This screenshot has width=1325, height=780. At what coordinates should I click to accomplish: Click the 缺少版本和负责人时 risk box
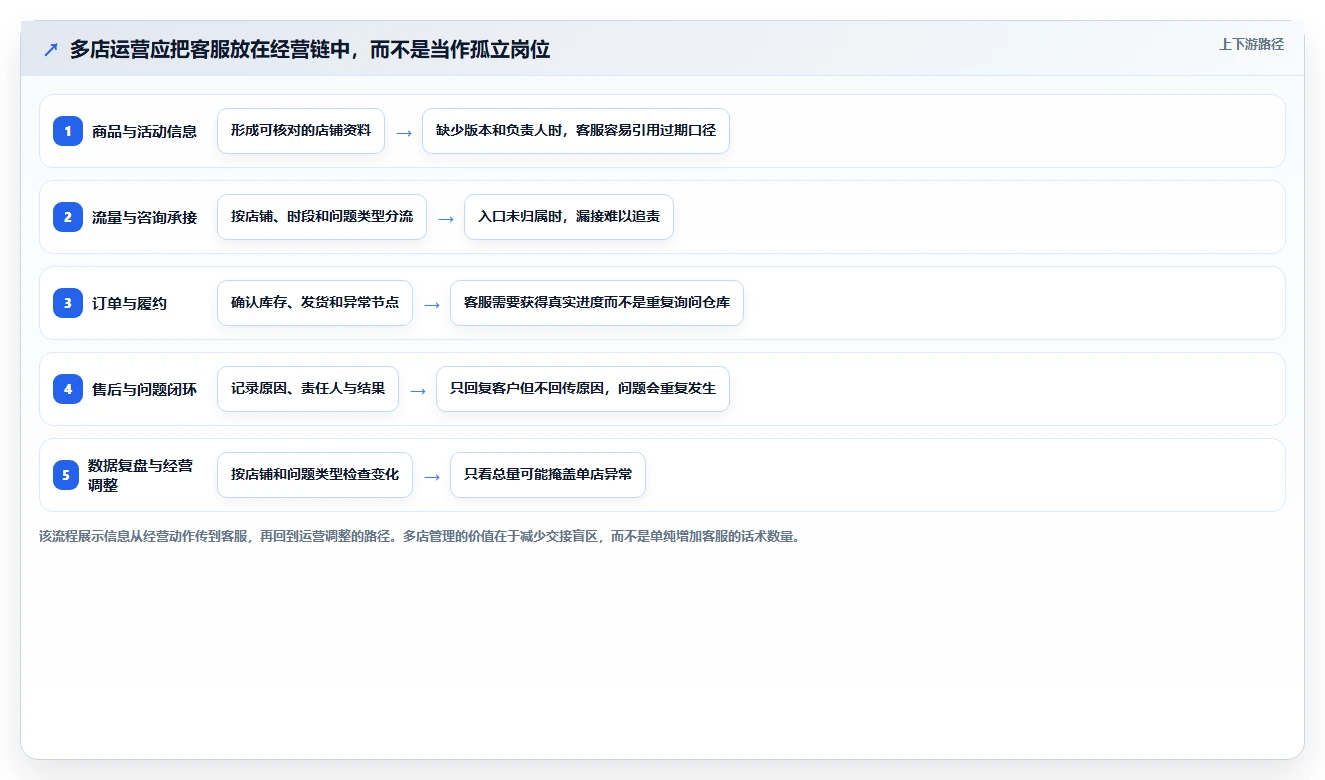[576, 131]
